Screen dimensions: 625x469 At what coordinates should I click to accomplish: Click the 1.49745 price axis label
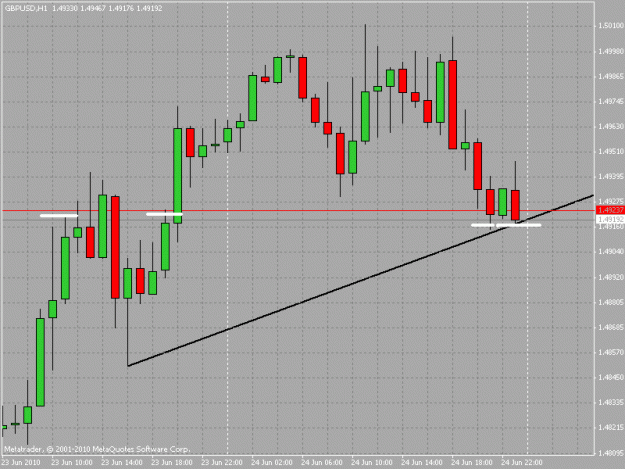(x=611, y=102)
